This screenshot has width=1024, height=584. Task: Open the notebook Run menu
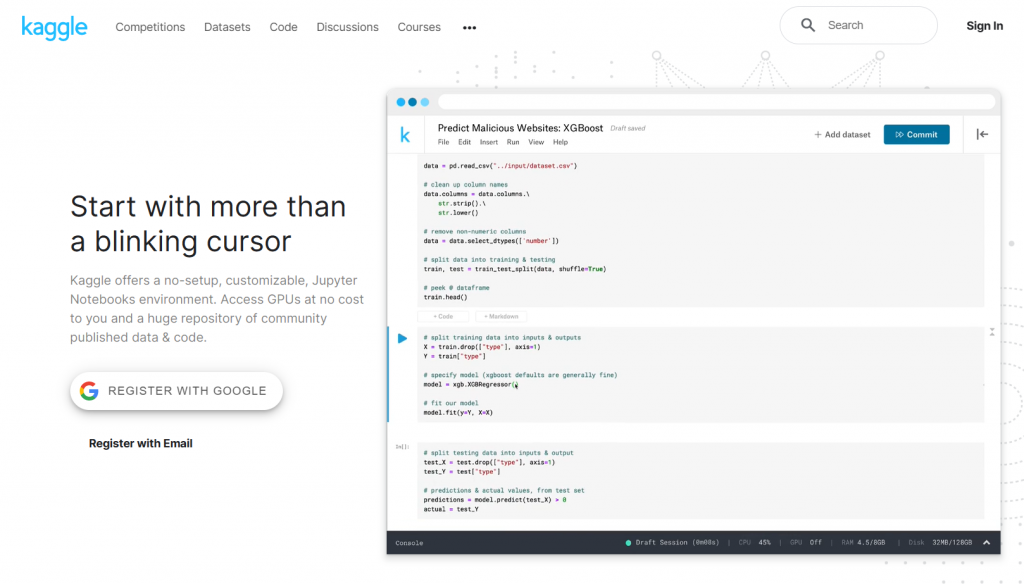513,142
